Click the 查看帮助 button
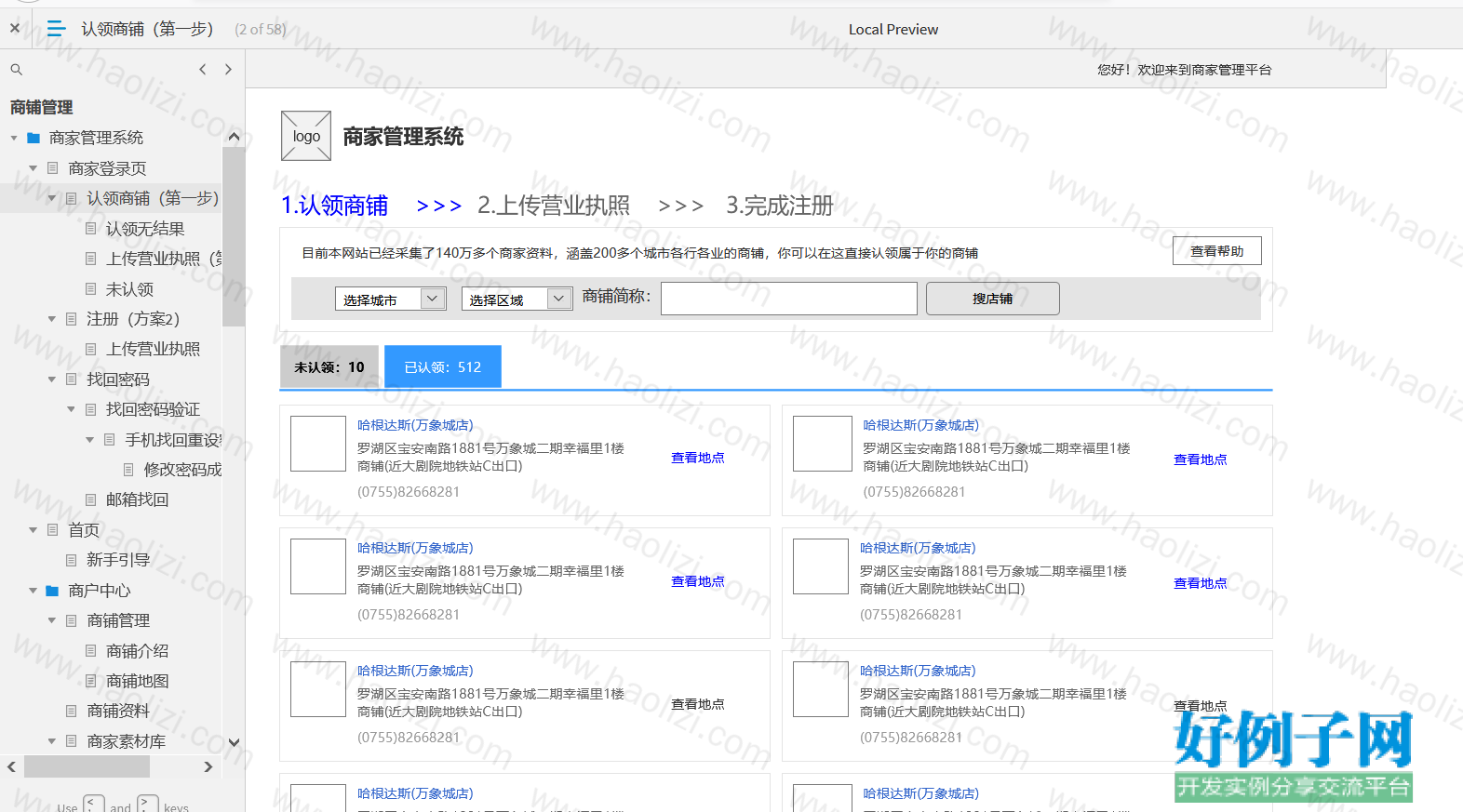This screenshot has width=1463, height=812. click(1217, 251)
